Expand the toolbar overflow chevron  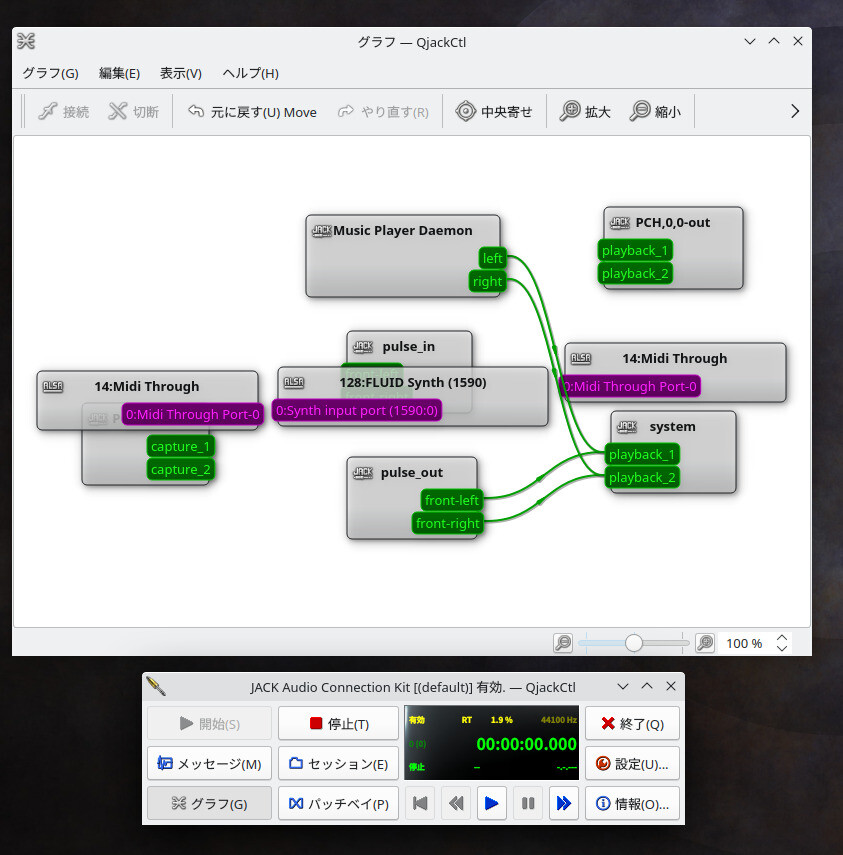point(794,111)
